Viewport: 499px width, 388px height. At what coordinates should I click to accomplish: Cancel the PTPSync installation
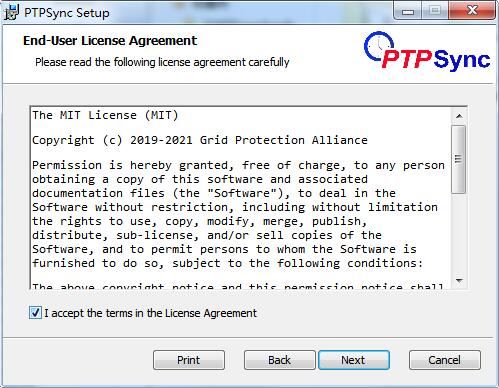click(445, 360)
